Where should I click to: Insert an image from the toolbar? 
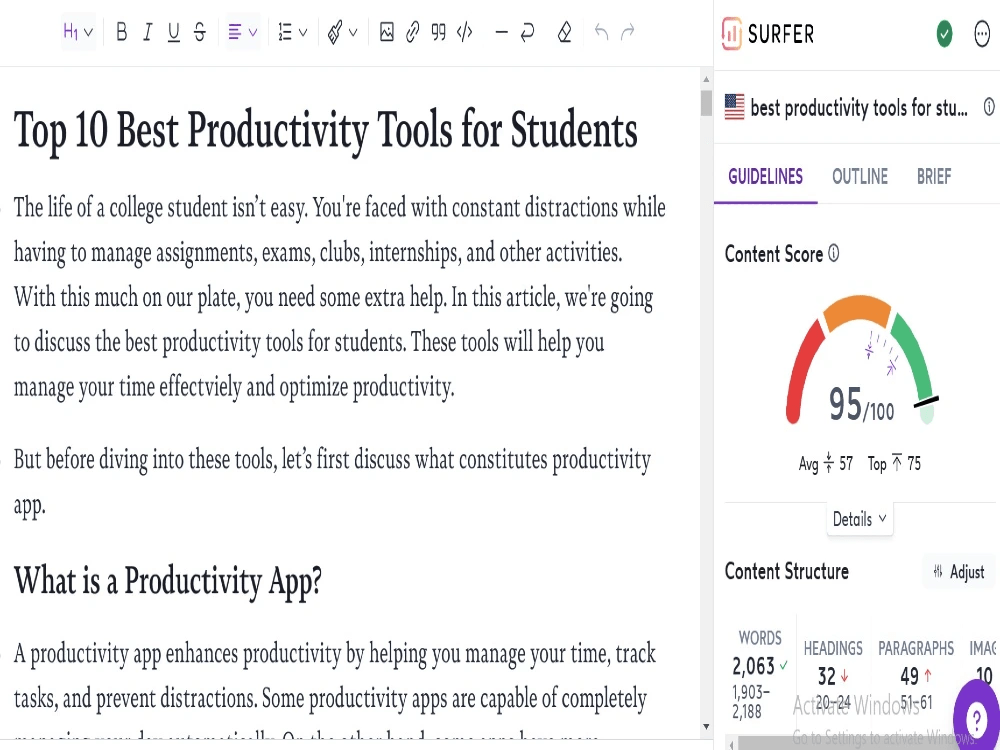tap(386, 32)
